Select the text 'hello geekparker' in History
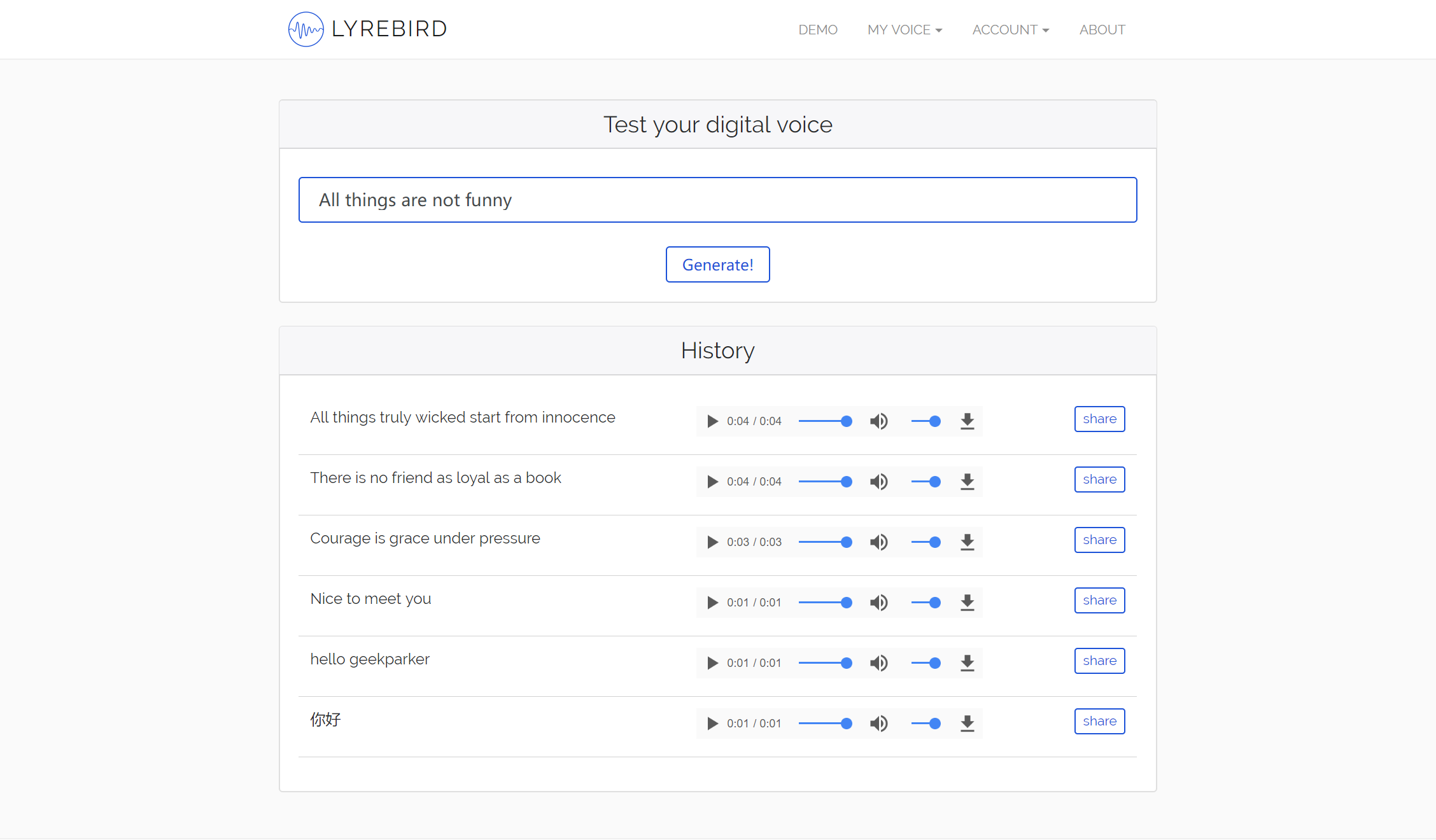 click(370, 659)
